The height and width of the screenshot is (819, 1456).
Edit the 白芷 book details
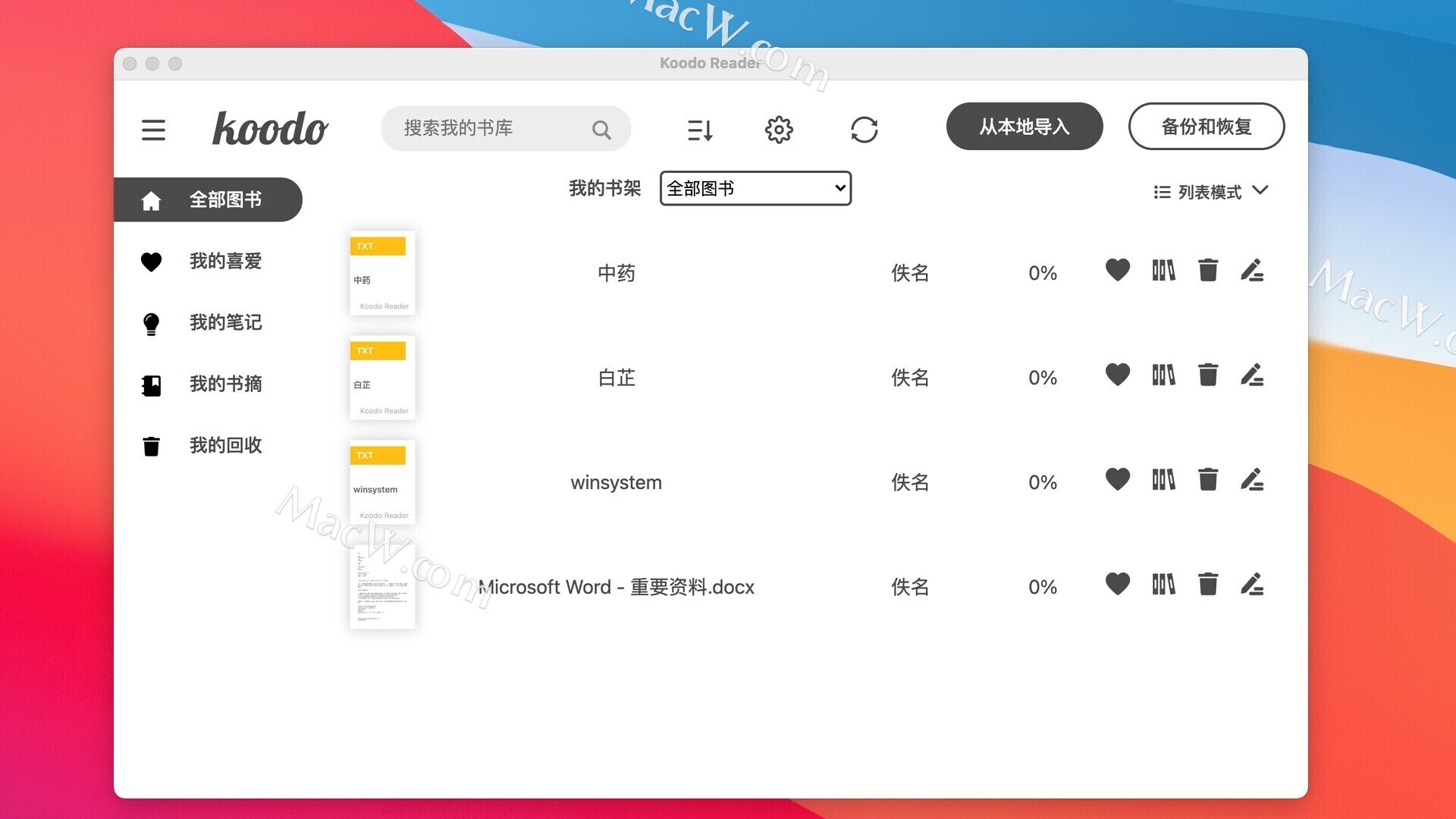[x=1252, y=375]
